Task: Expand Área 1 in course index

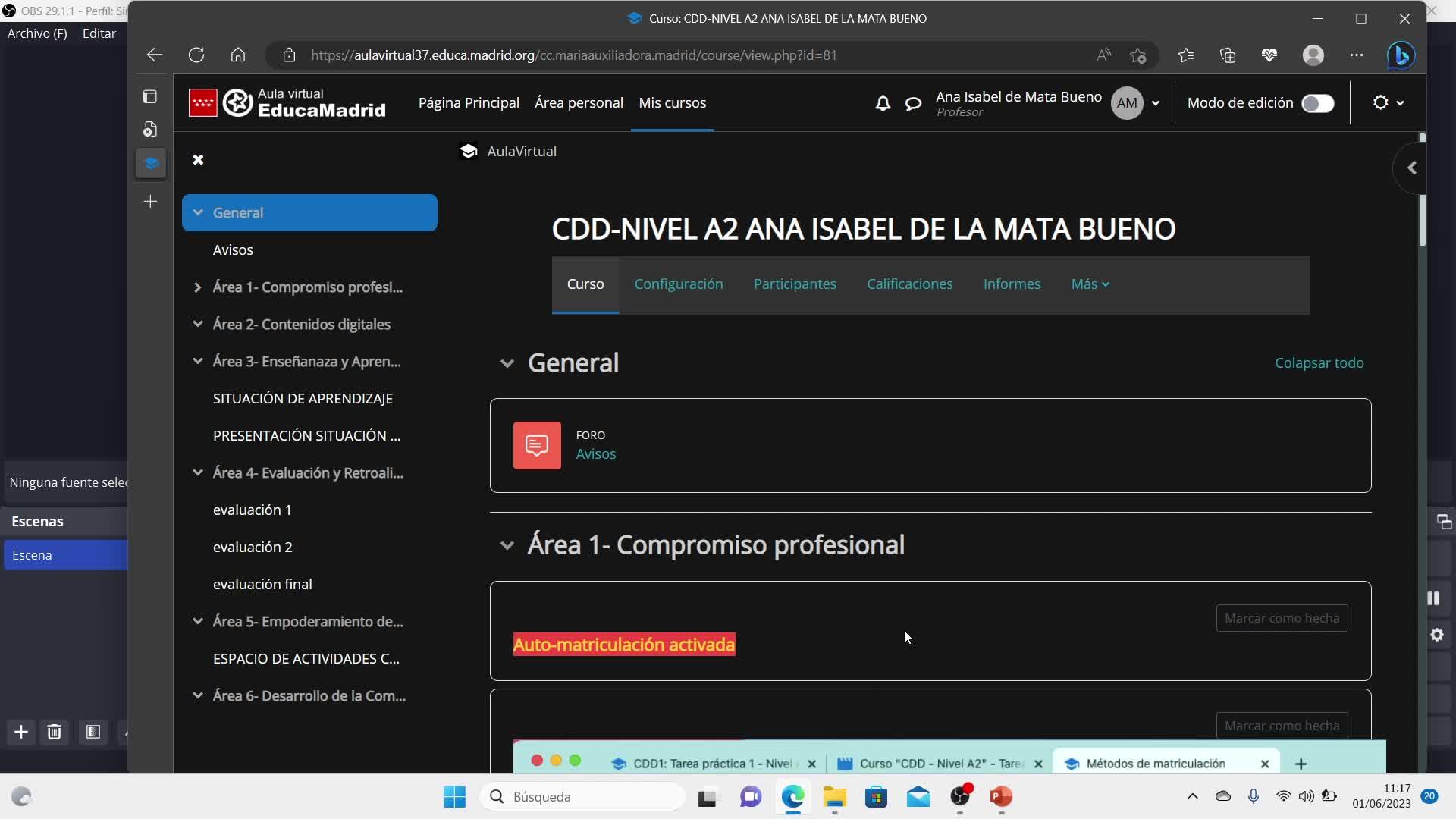Action: pos(197,287)
